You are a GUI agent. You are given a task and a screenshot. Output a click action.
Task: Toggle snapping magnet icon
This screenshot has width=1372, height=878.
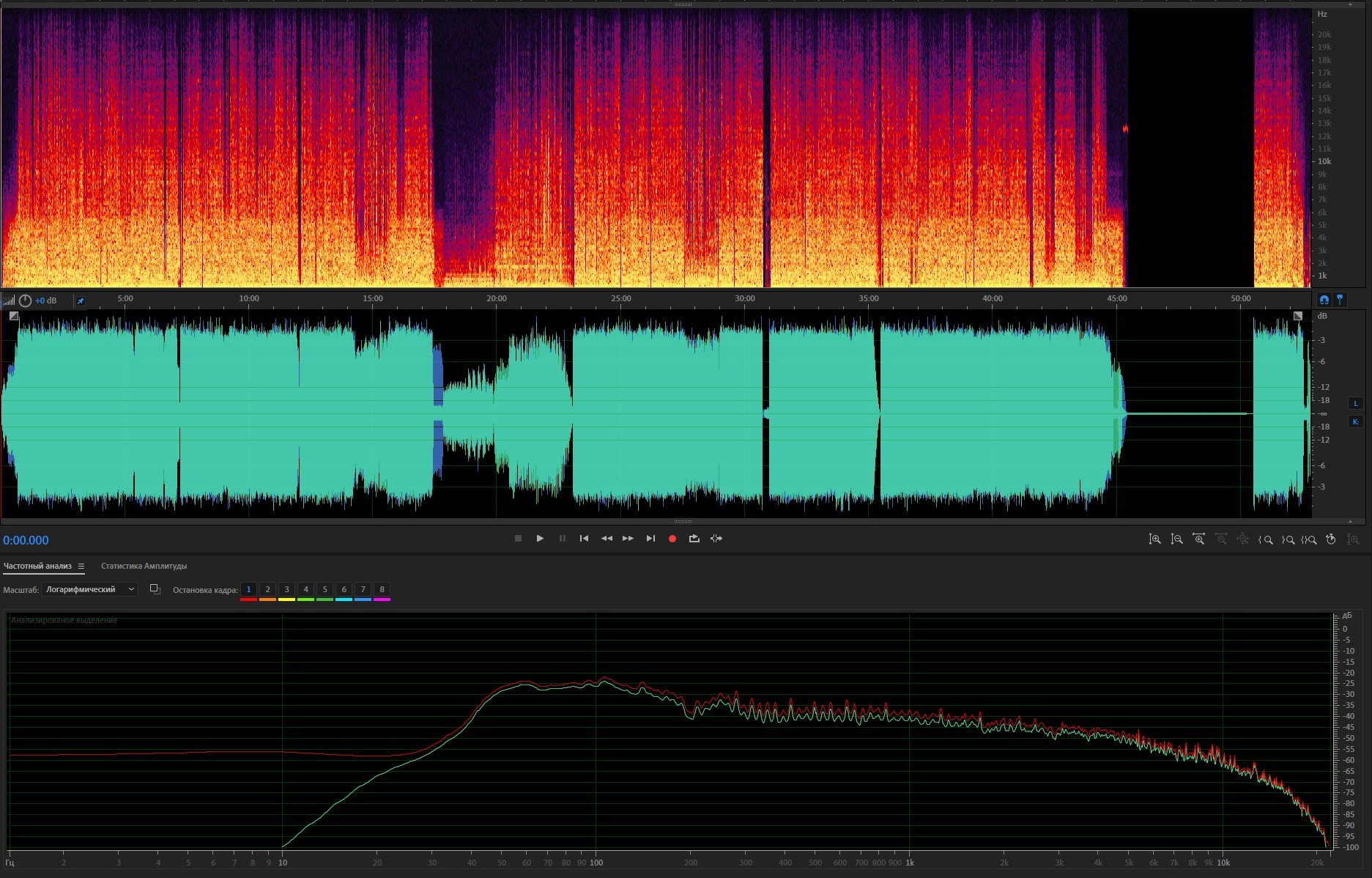[1324, 300]
